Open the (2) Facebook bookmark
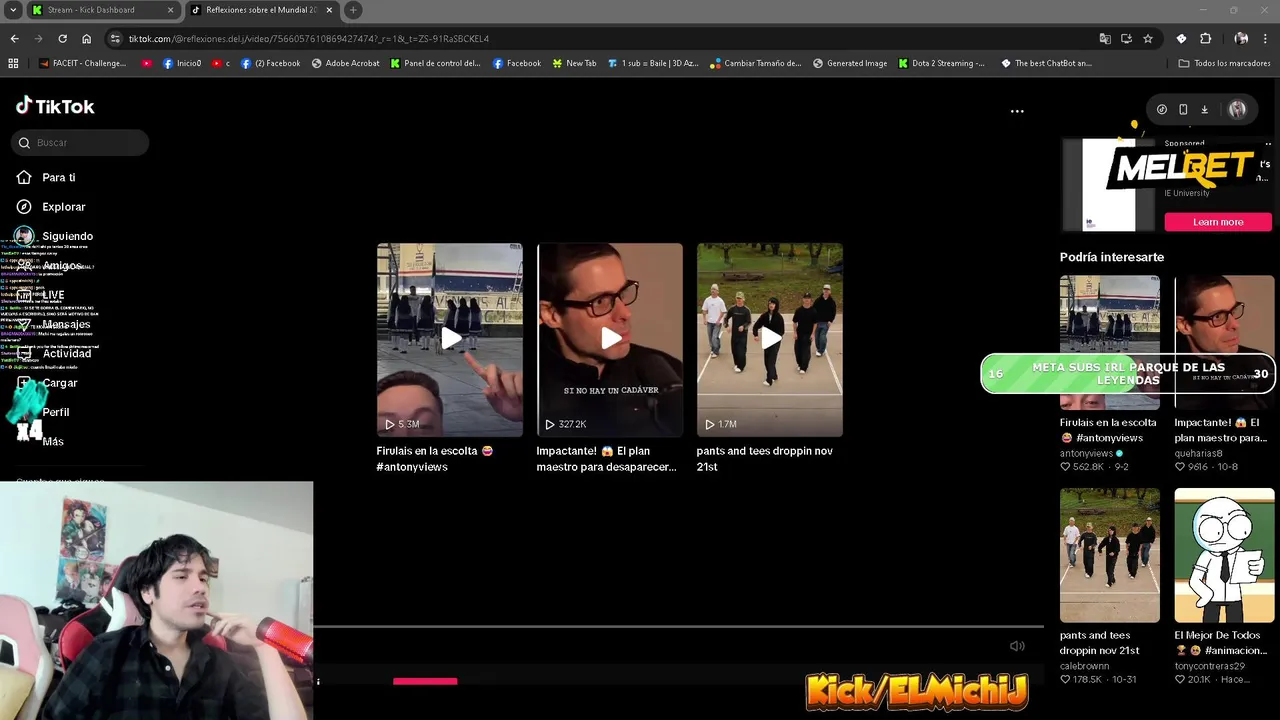The height and width of the screenshot is (720, 1280). 270,63
